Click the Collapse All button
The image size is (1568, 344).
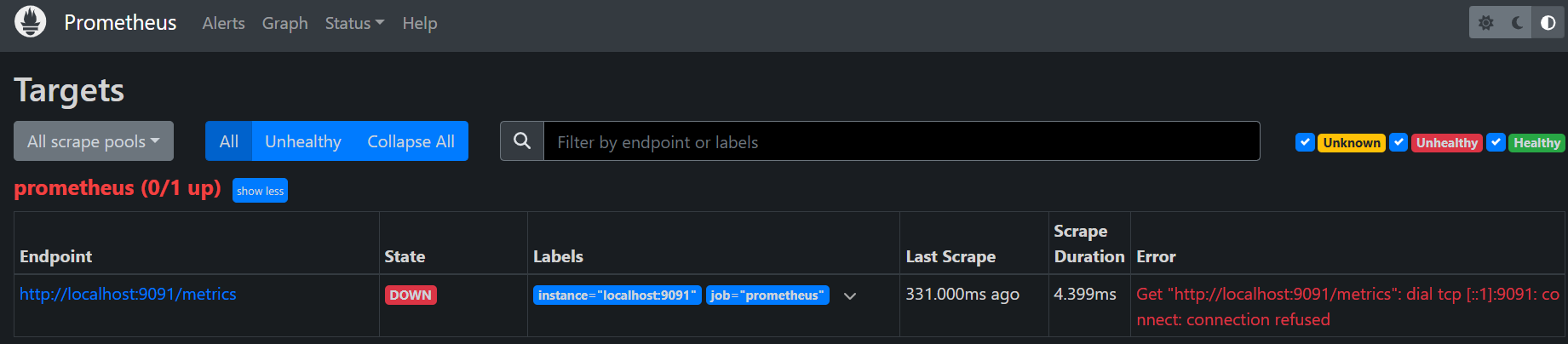411,141
